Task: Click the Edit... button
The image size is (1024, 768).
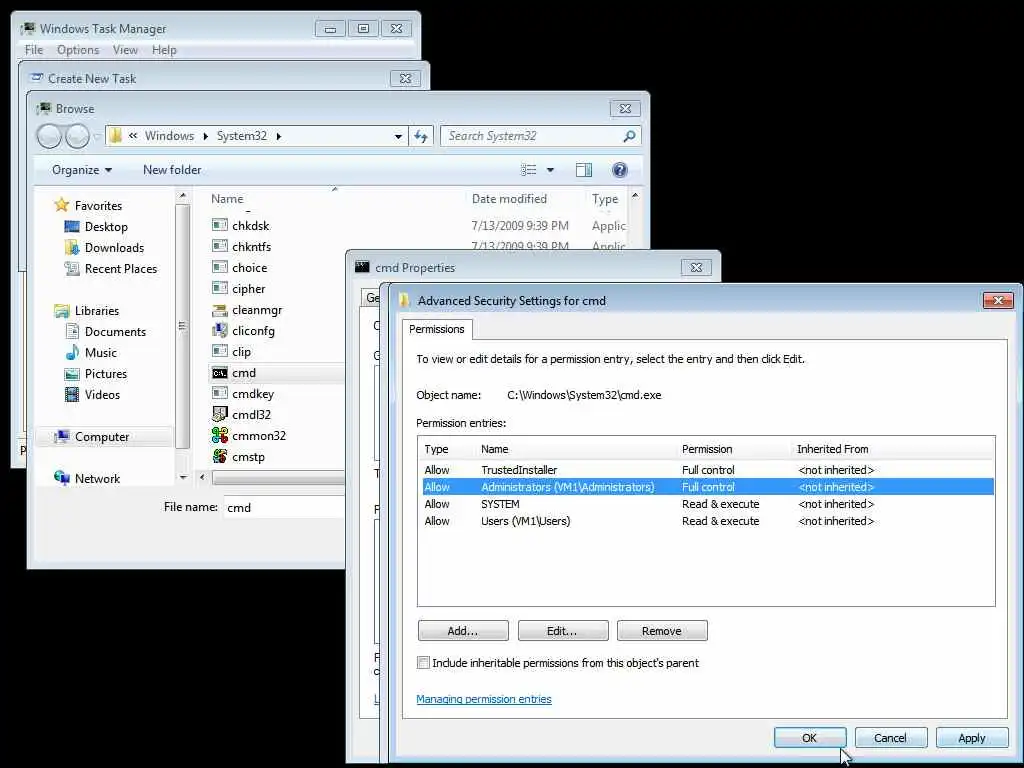Action: pos(562,631)
